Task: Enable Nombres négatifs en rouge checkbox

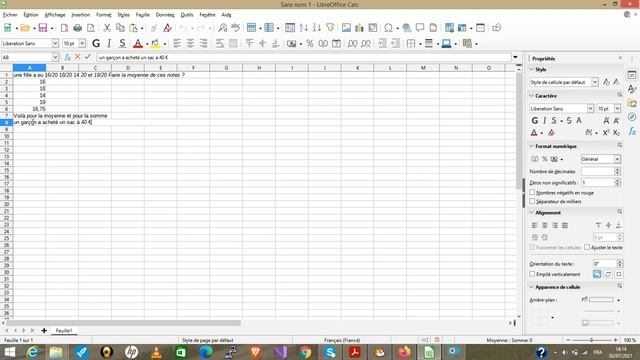Action: 532,192
